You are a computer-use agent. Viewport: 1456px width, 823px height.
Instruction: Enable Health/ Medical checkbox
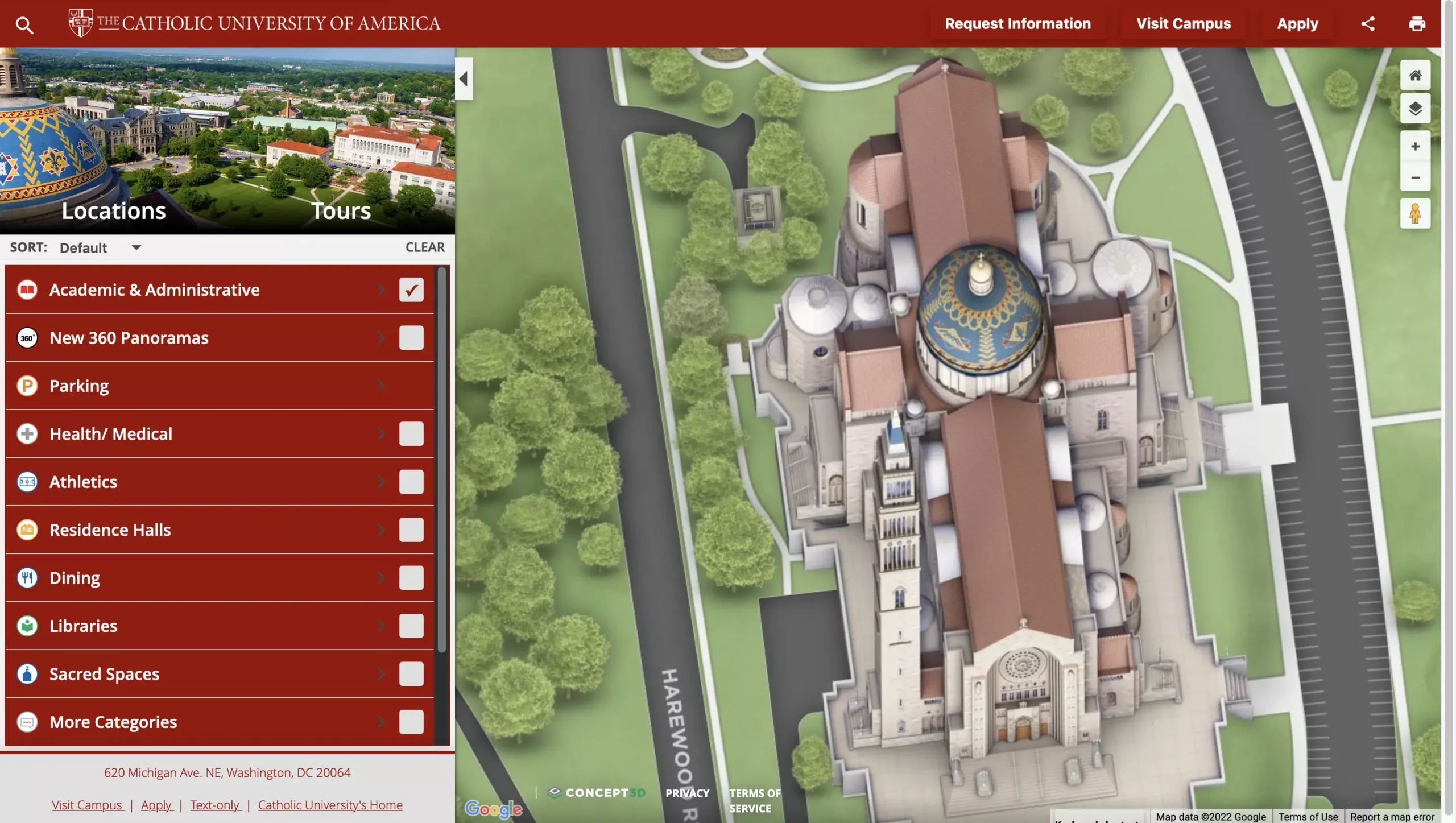(x=411, y=434)
